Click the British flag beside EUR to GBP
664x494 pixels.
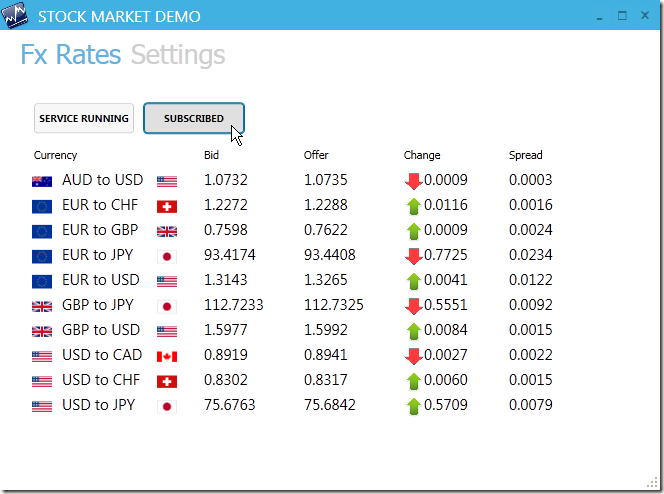click(x=167, y=231)
